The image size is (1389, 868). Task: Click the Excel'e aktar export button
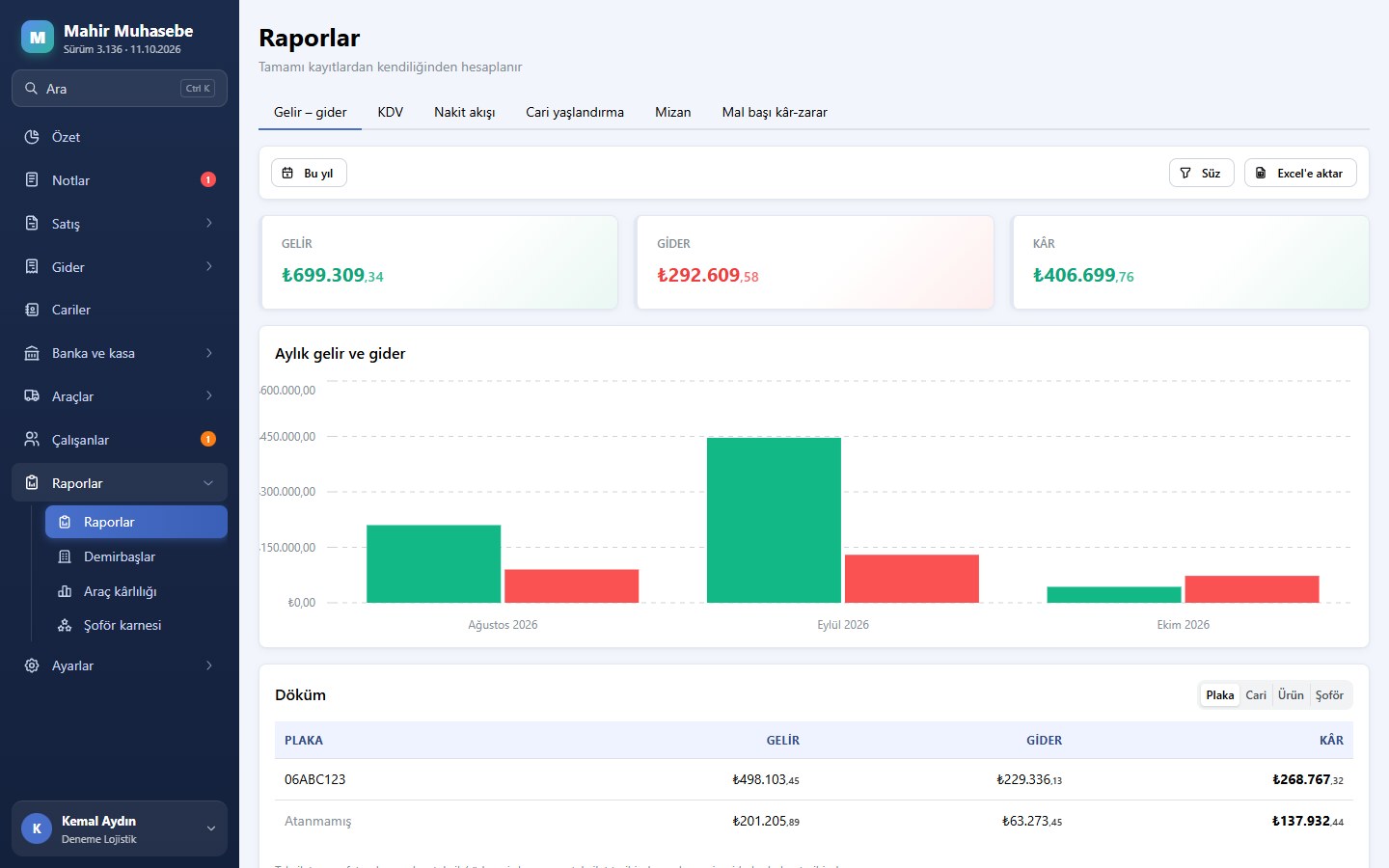click(1300, 173)
